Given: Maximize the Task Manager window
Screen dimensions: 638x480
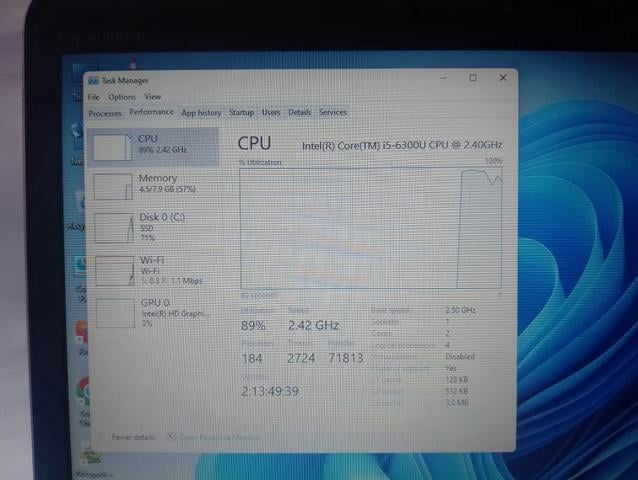Looking at the screenshot, I should [x=473, y=77].
